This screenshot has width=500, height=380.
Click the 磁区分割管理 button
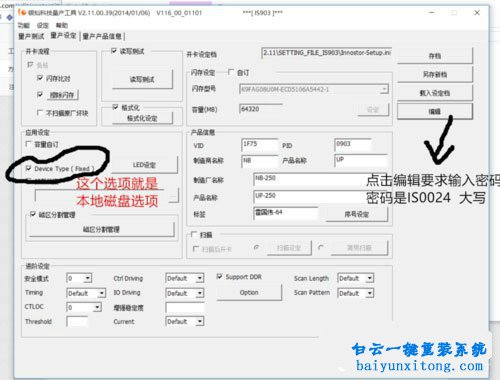[101, 229]
